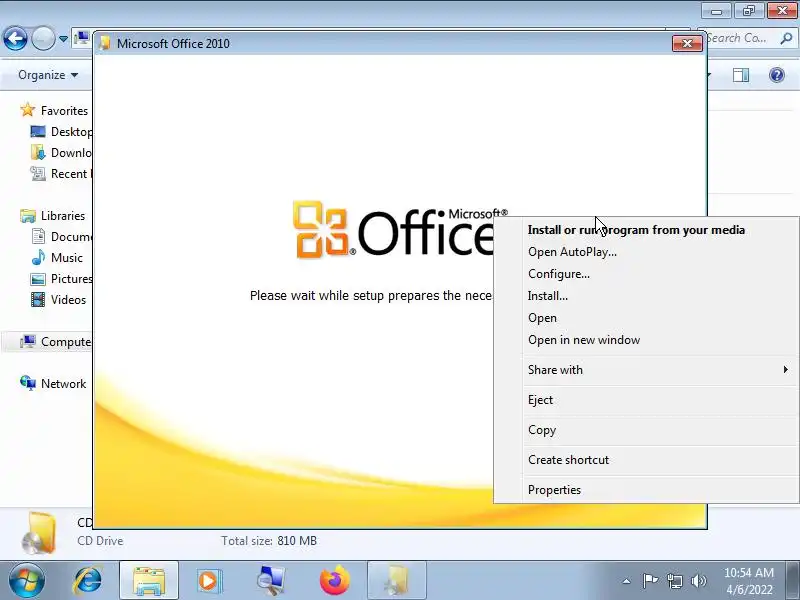Click the volume speaker tray icon

pyautogui.click(x=698, y=581)
